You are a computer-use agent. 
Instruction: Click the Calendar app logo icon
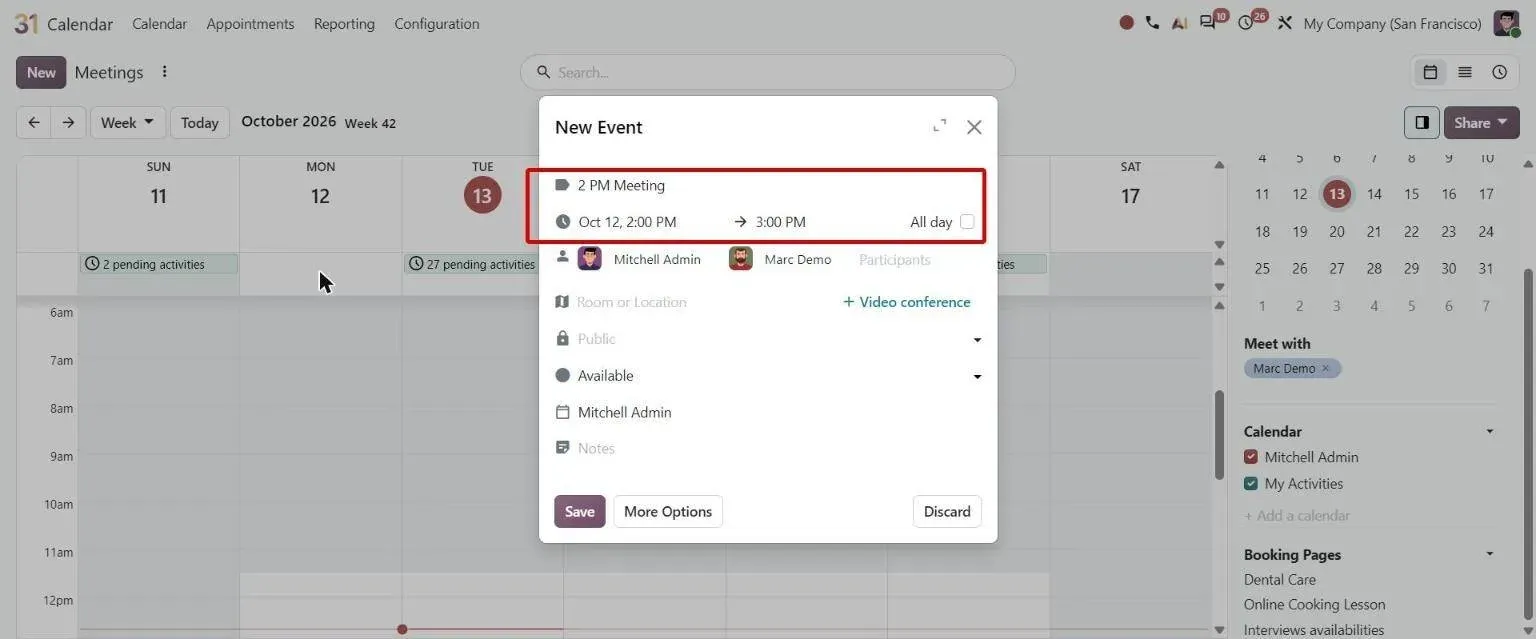point(26,23)
